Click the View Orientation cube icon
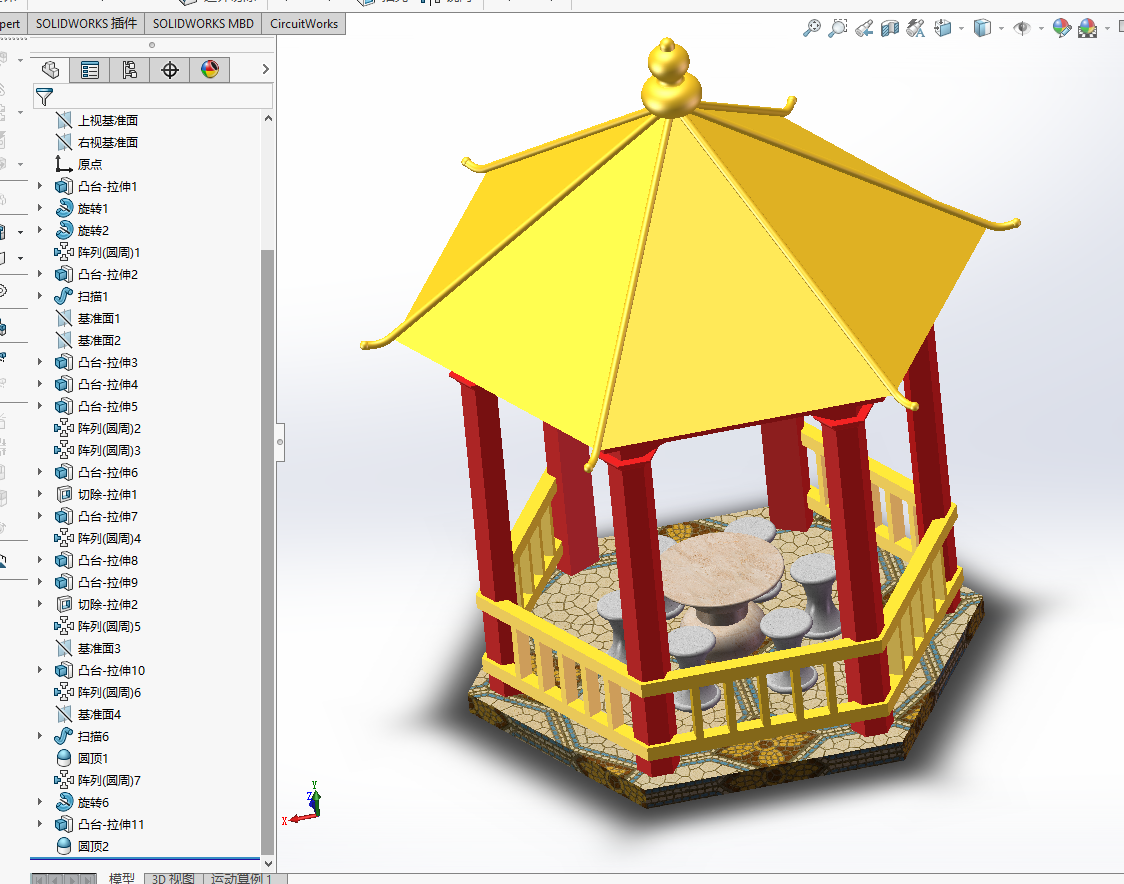Screen dimensions: 1124x884 [x=943, y=28]
